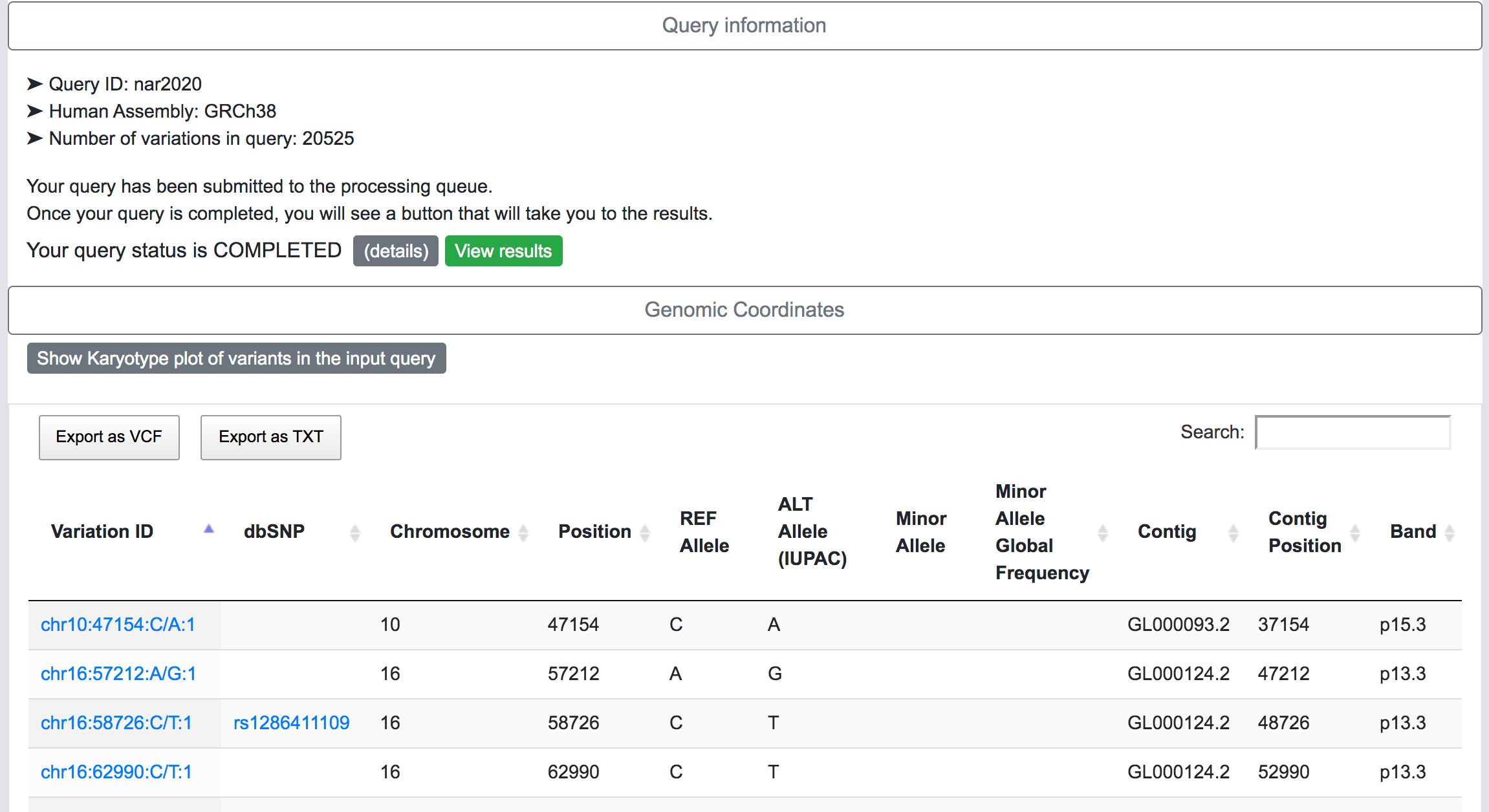Open variant chr16:58726:C/T:1 link
This screenshot has width=1489, height=812.
(x=116, y=723)
